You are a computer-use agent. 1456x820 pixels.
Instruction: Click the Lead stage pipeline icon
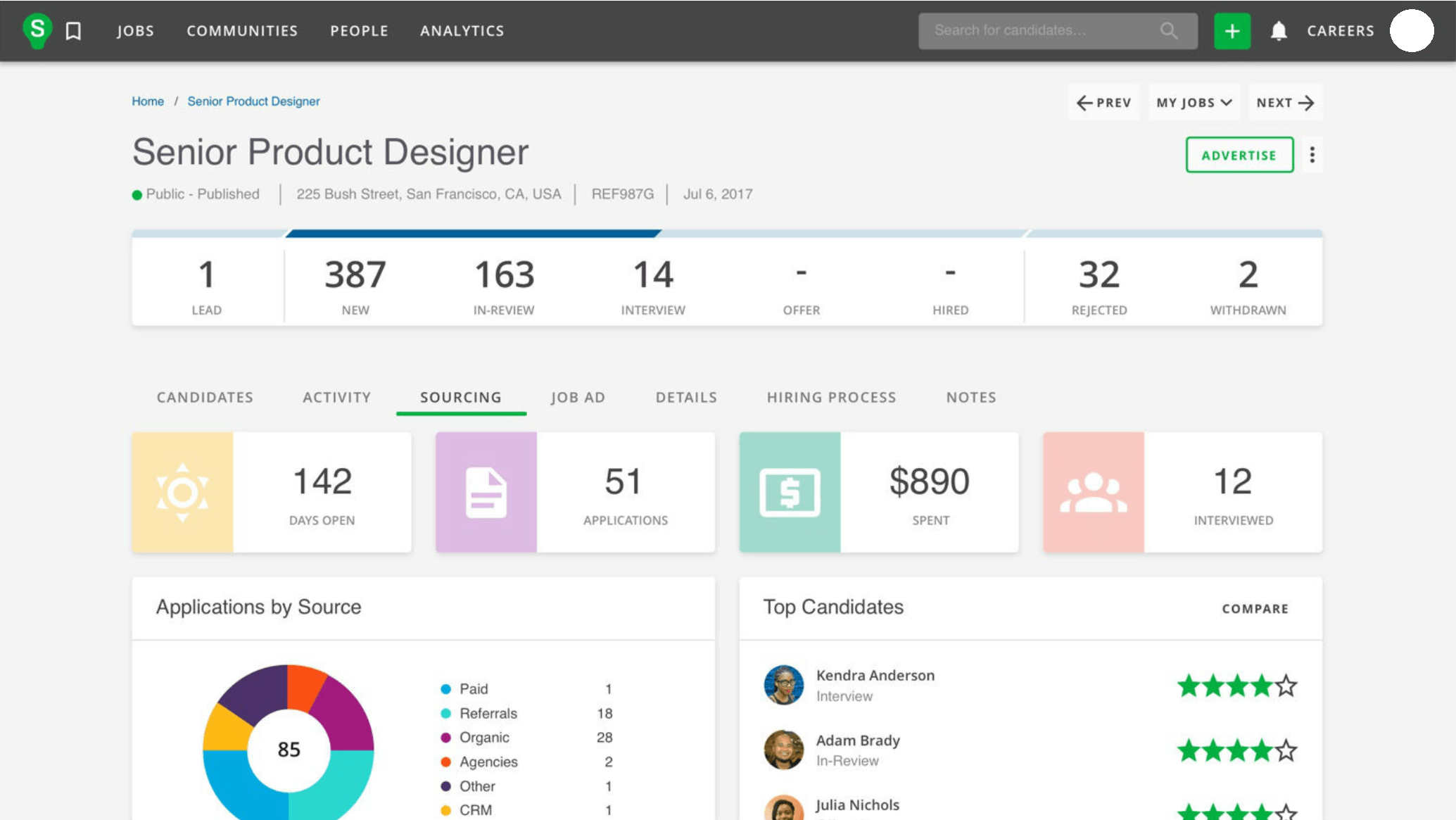click(x=207, y=282)
